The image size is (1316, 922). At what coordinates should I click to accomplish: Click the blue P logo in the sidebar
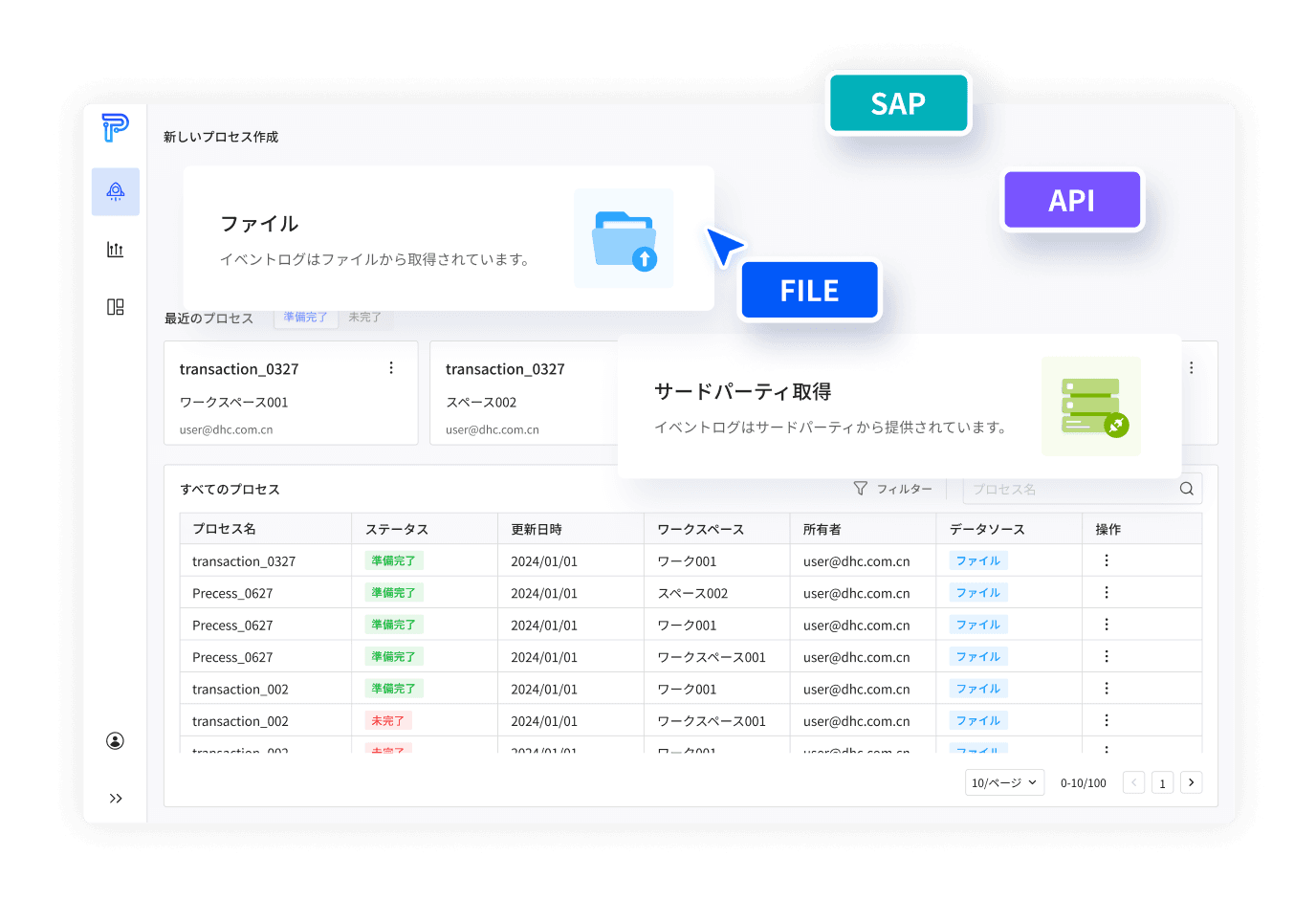pyautogui.click(x=115, y=127)
